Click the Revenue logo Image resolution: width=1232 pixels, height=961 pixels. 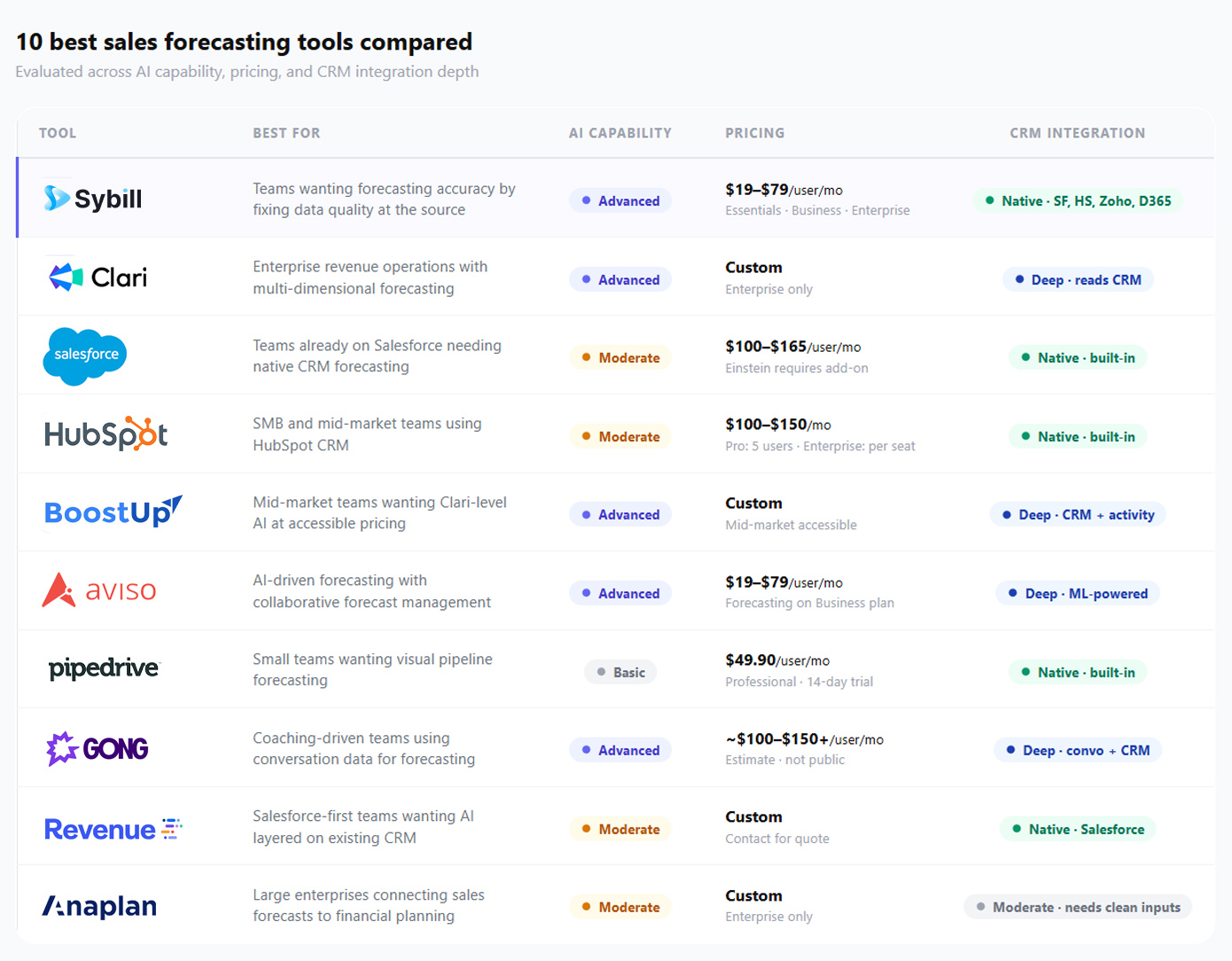113,829
